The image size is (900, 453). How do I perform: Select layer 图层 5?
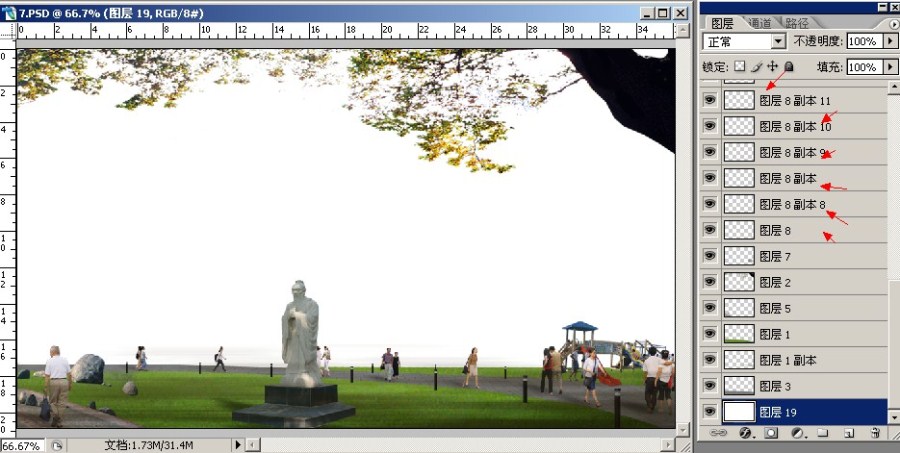(804, 308)
